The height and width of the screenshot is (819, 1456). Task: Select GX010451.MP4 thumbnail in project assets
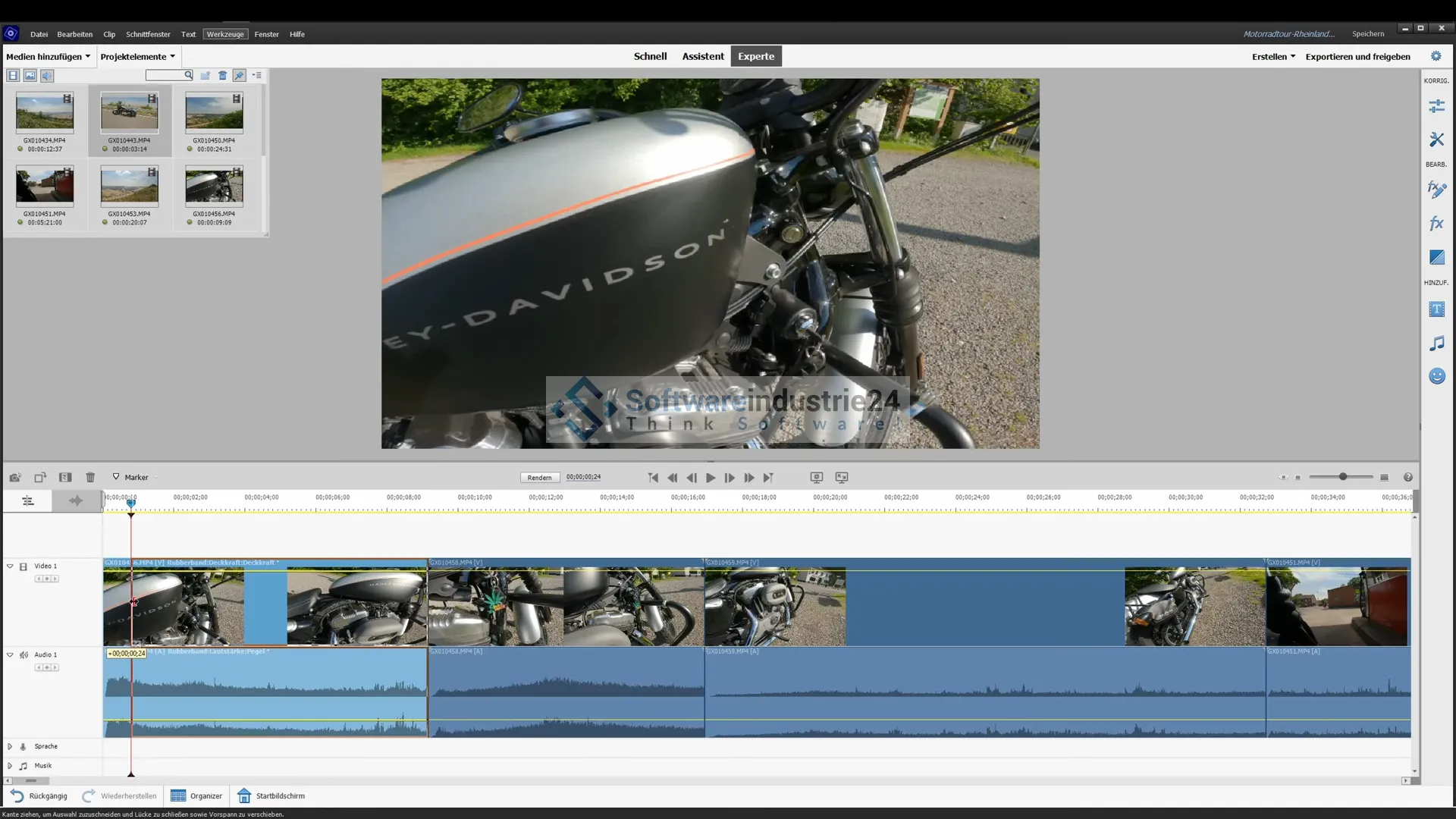pos(45,187)
